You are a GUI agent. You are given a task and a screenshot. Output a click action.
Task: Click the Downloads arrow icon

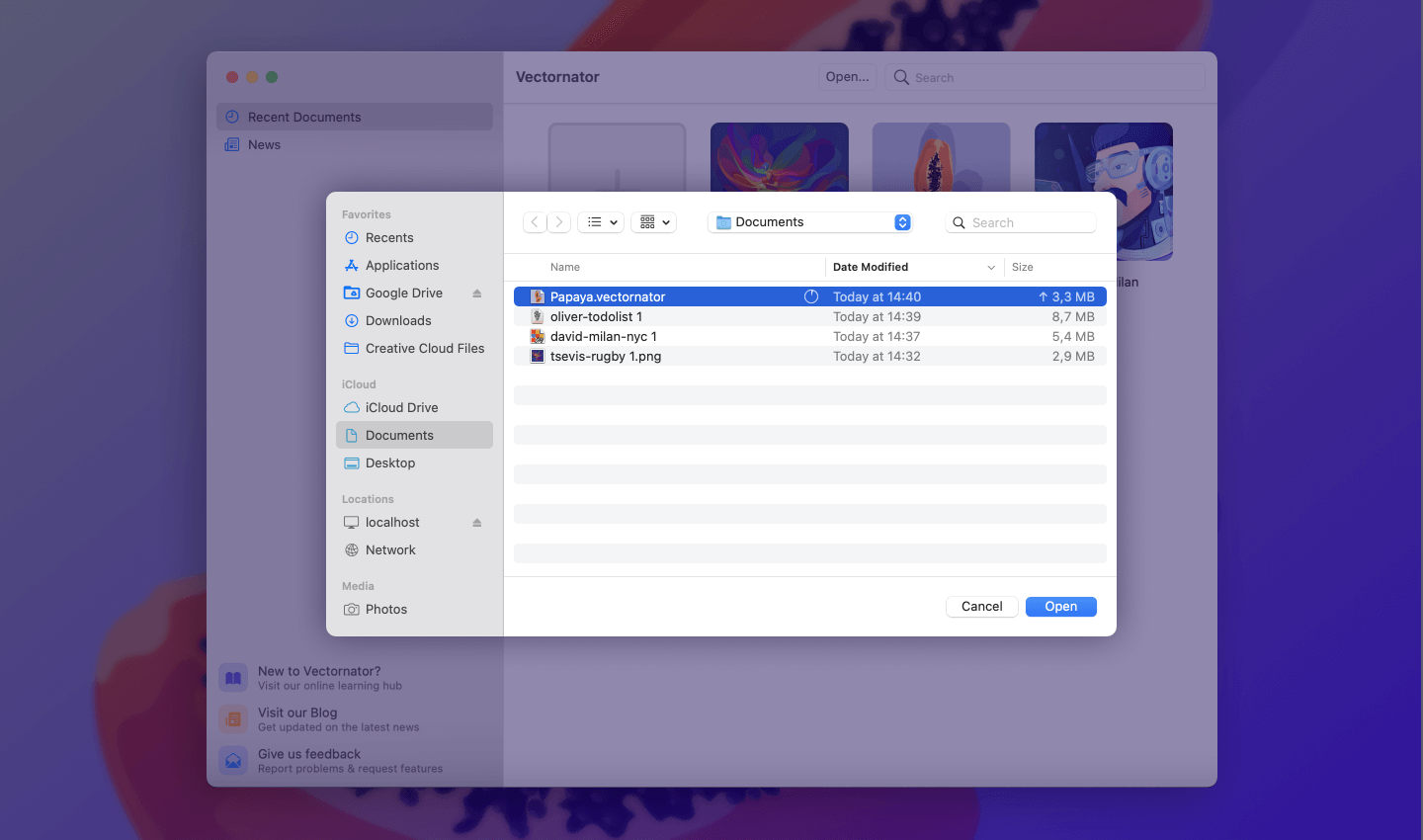351,320
